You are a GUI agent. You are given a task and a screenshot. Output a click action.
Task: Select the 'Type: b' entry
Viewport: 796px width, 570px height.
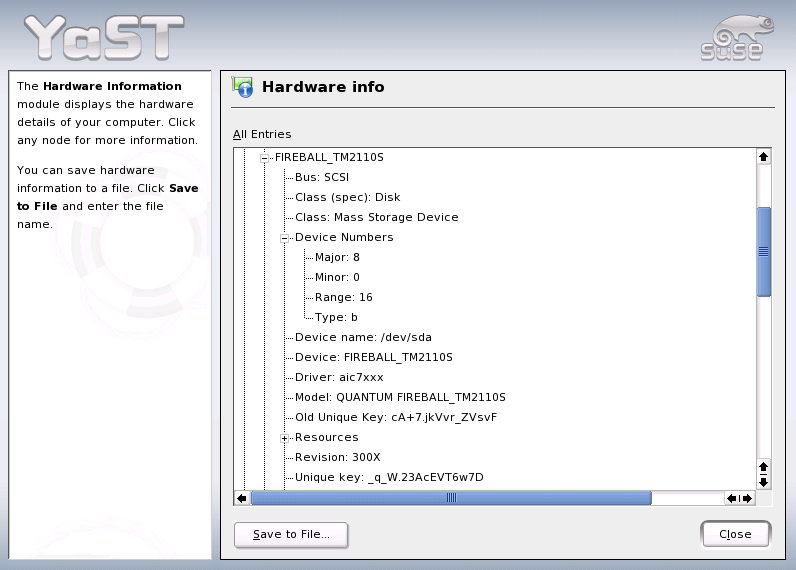pyautogui.click(x=336, y=317)
